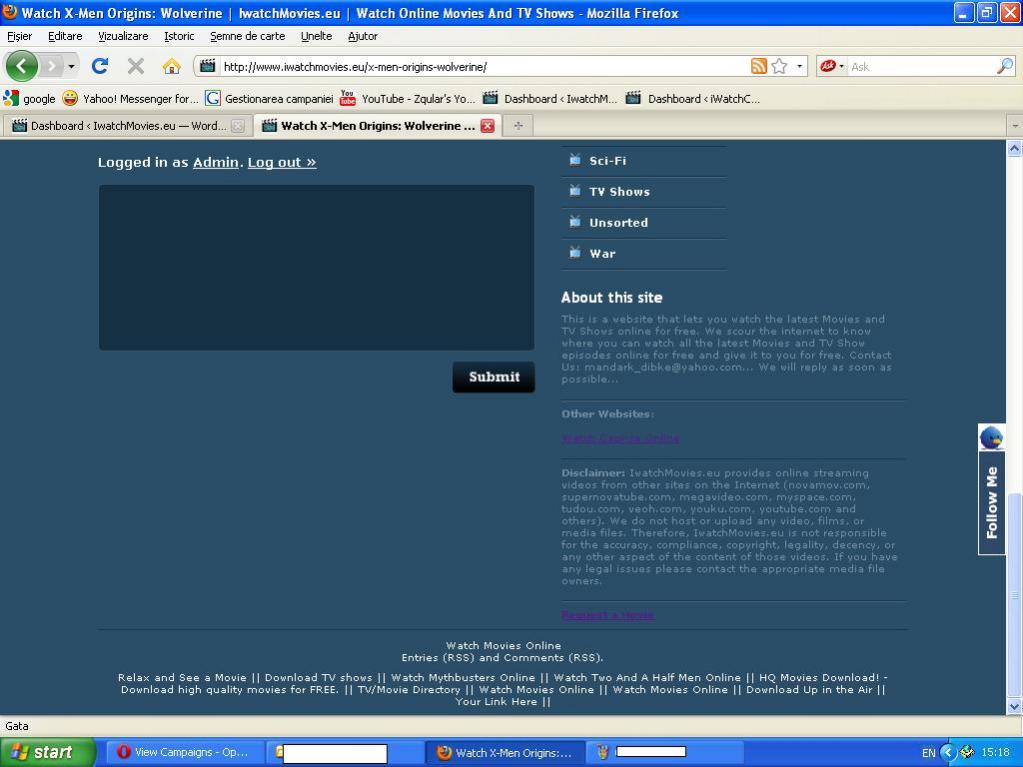Open the Sci-Fi category
The height and width of the screenshot is (767, 1023).
pos(607,160)
